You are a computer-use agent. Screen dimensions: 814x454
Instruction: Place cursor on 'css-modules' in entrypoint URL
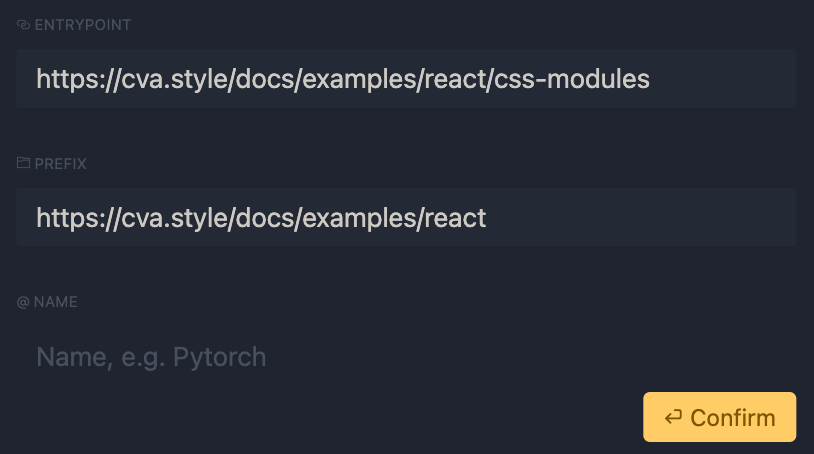(572, 79)
